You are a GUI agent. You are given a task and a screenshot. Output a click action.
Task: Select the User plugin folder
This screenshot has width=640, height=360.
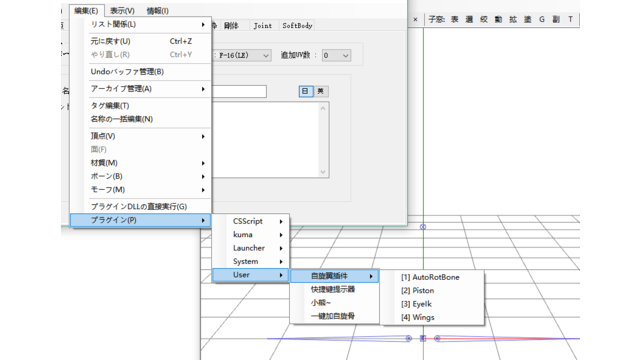point(251,275)
